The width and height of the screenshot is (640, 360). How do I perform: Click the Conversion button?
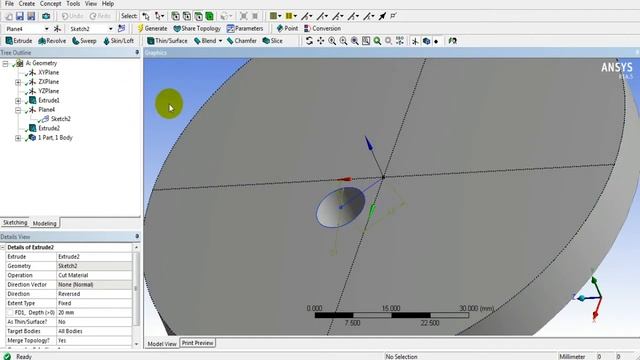point(322,29)
